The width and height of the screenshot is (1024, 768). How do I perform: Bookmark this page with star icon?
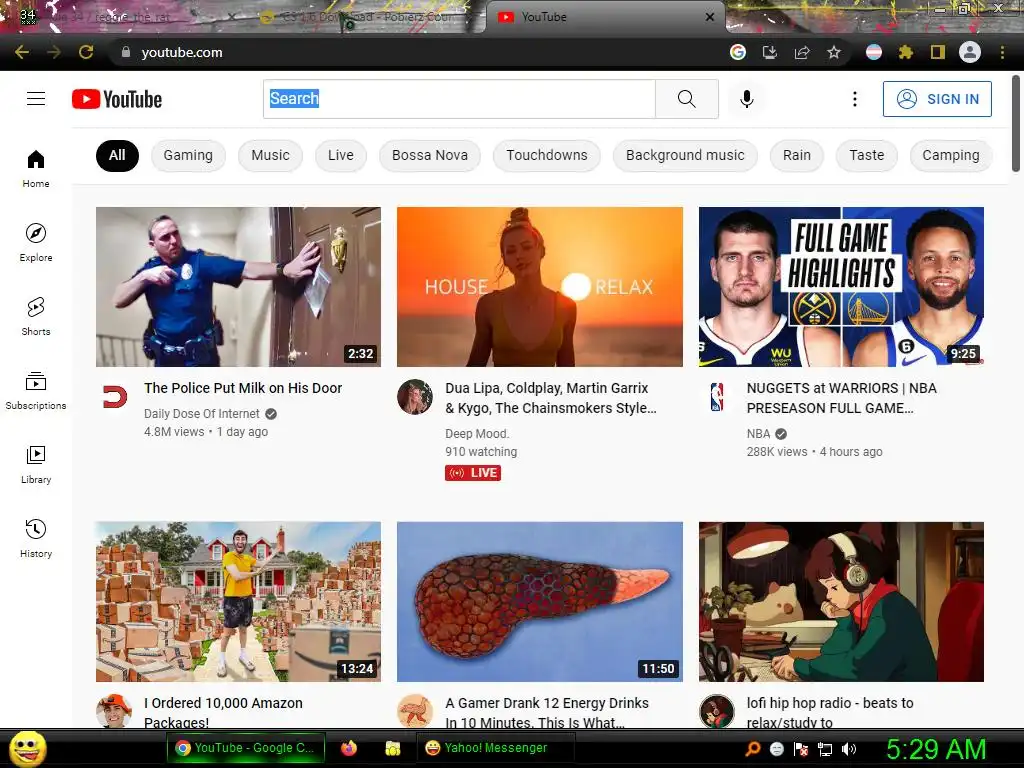[834, 52]
